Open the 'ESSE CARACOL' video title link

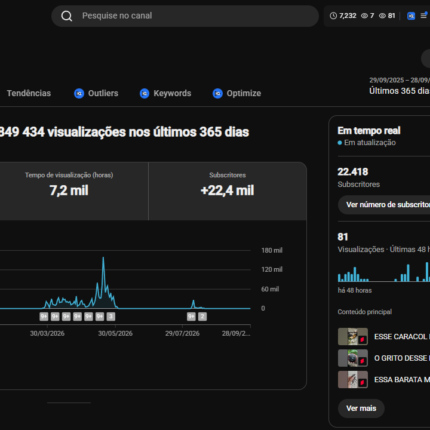click(x=402, y=337)
